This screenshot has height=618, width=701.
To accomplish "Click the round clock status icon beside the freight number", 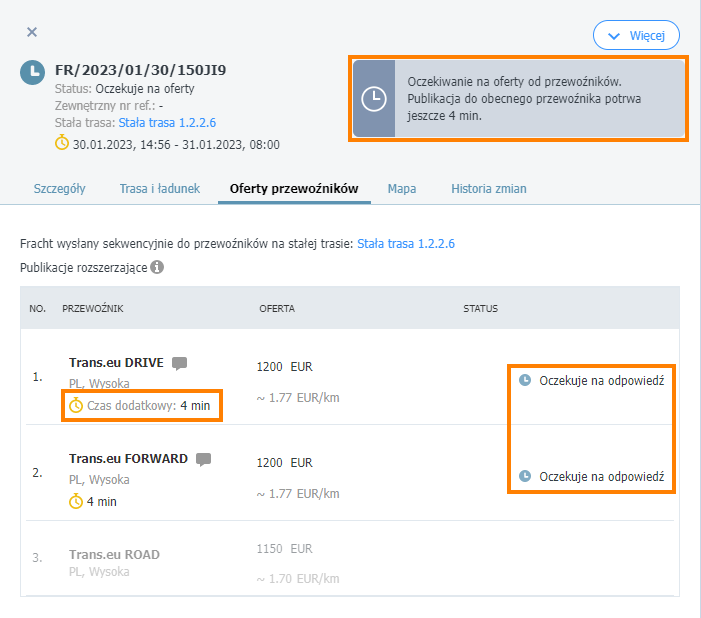I will 33,72.
